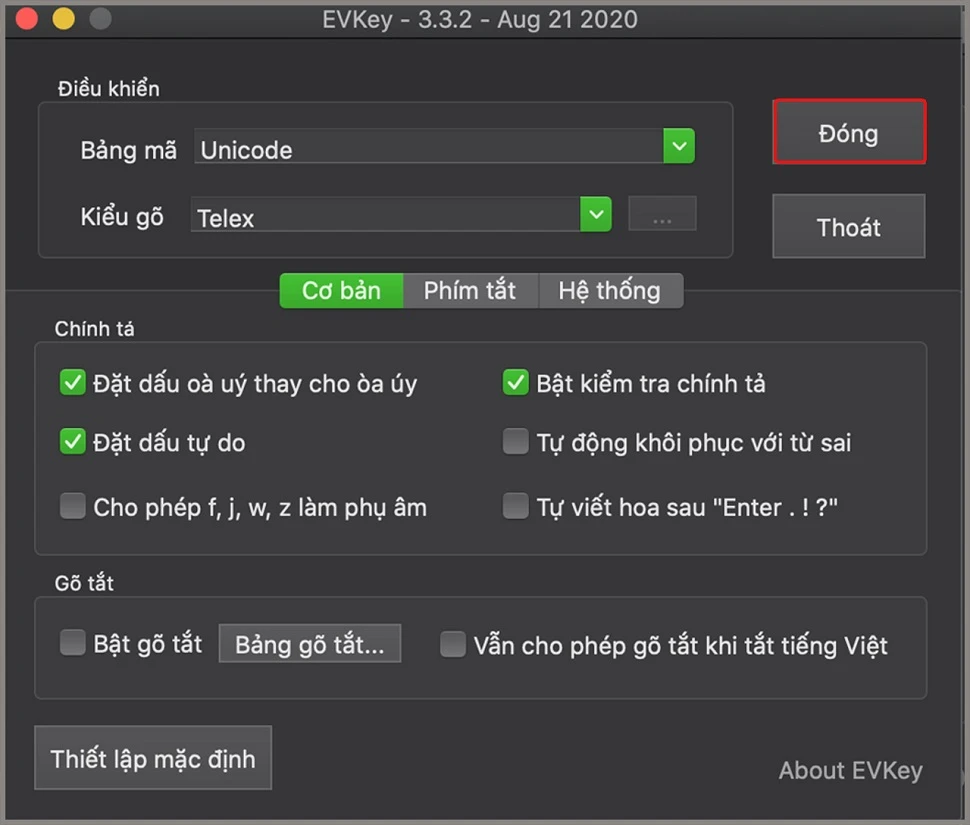Switch to the Hệ thống tab
The image size is (970, 825).
(611, 291)
